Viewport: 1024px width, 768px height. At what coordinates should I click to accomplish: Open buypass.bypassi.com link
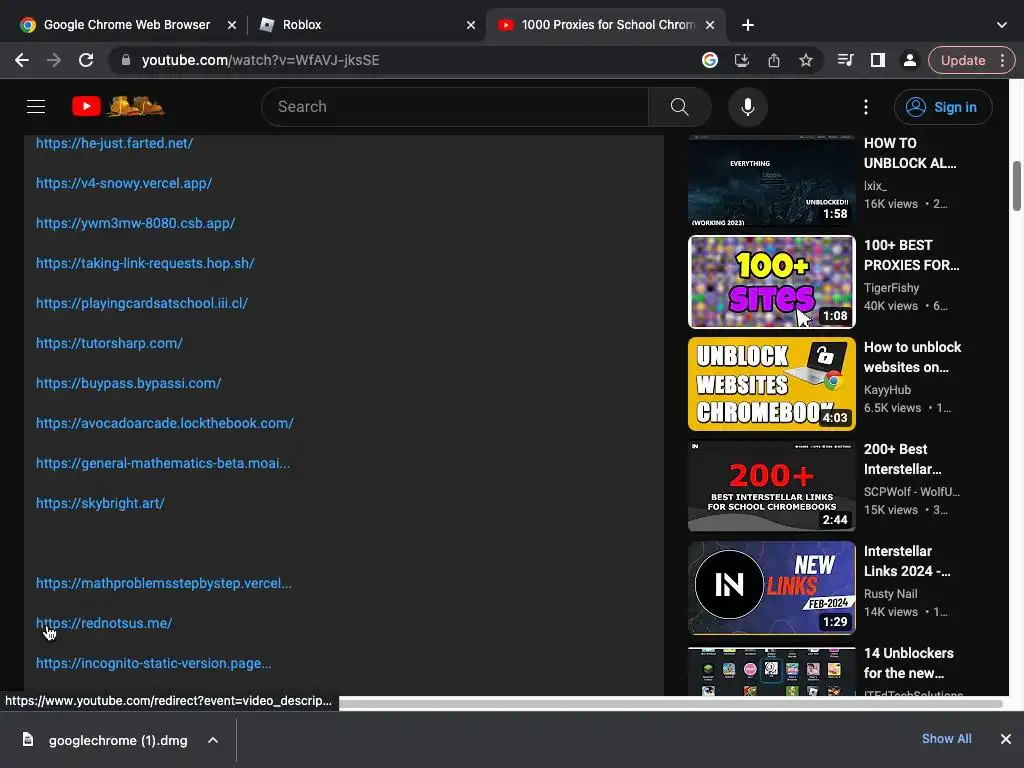coord(129,383)
